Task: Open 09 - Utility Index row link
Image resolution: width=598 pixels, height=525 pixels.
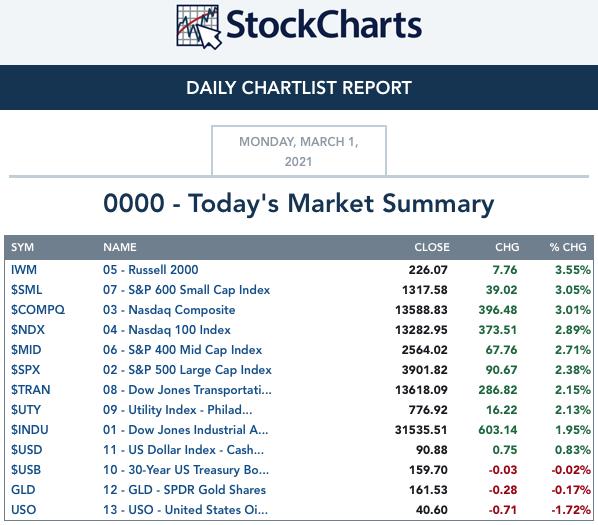Action: tap(177, 410)
